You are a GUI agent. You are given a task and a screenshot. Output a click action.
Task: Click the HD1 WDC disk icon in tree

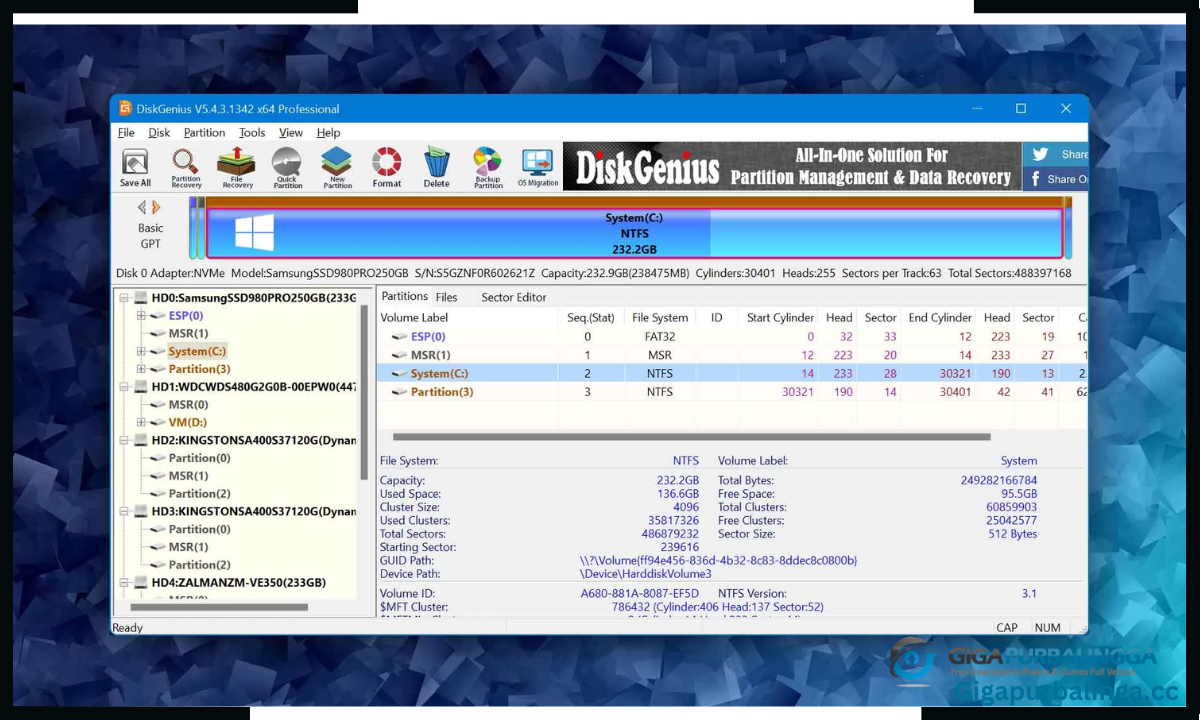141,387
